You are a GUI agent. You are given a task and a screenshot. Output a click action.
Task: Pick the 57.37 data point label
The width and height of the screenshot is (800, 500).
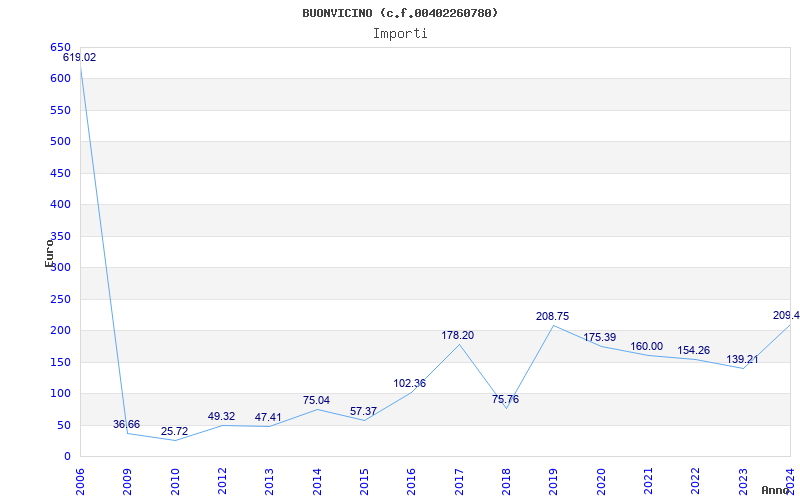pos(363,412)
